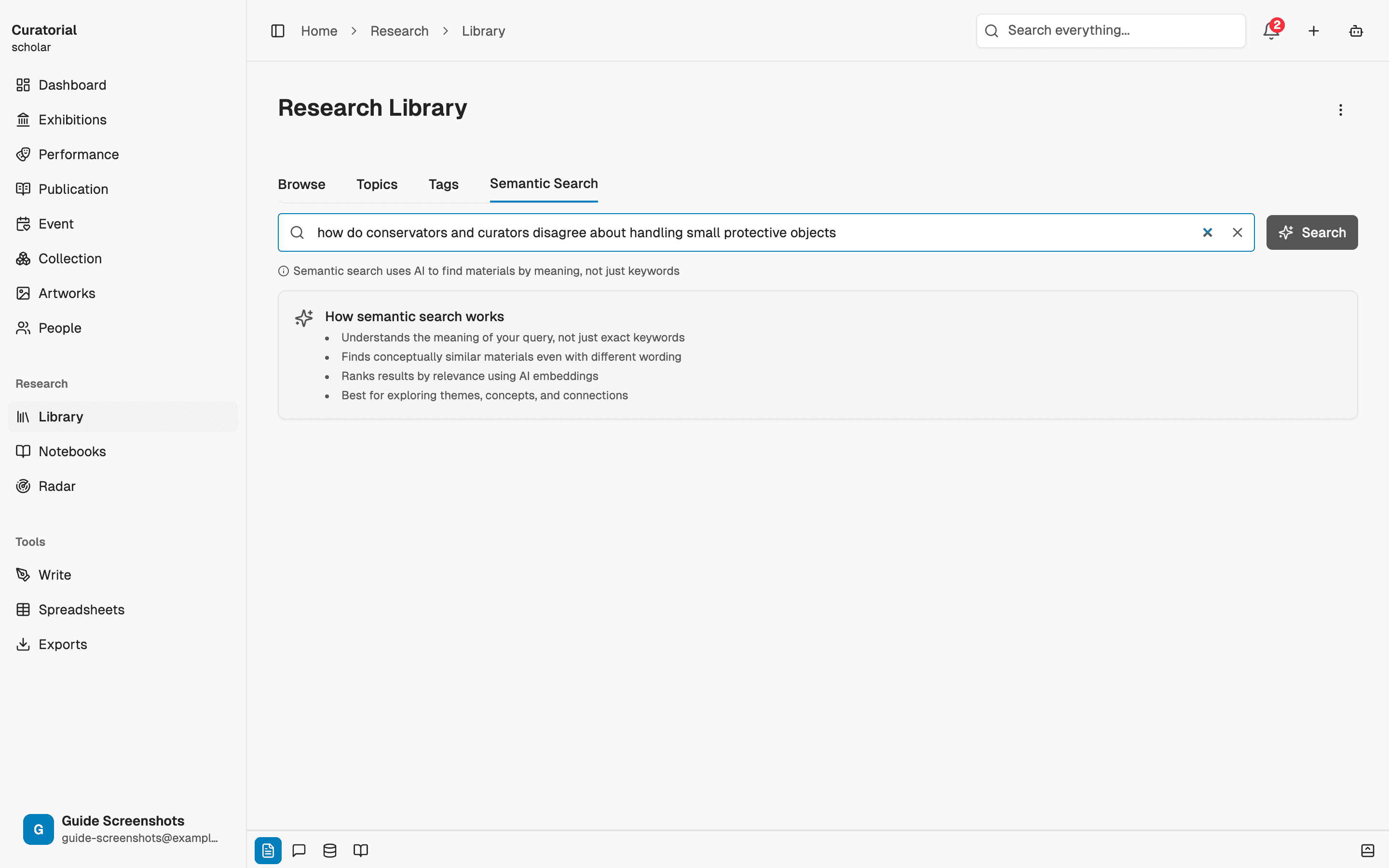The image size is (1389, 868).
Task: Click the panel icon at bottom right
Action: [1368, 850]
